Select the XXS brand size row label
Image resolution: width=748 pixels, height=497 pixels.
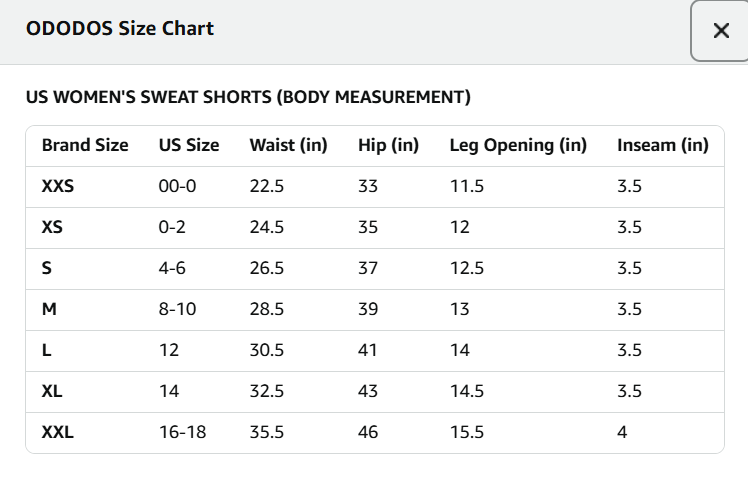point(58,186)
